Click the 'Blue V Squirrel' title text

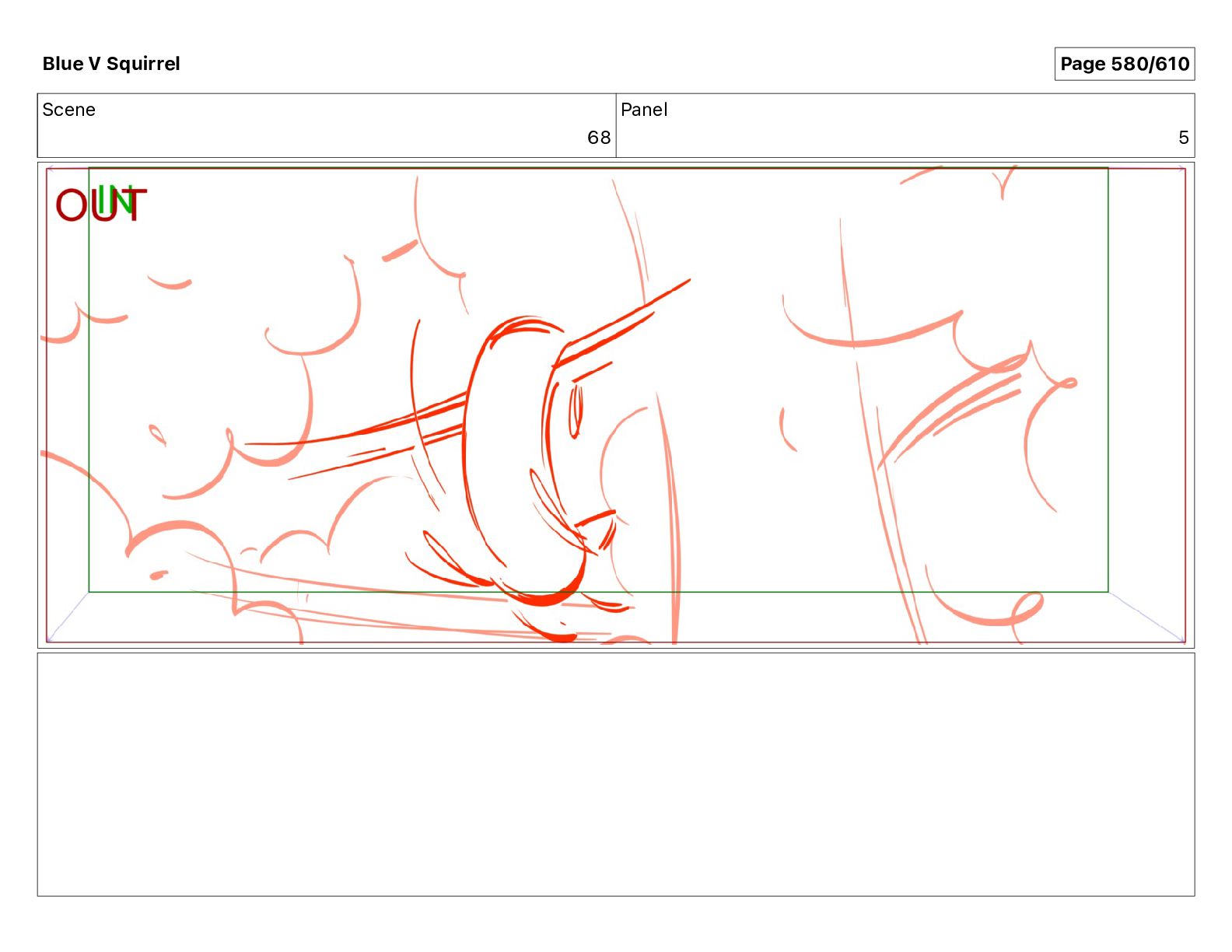(111, 64)
